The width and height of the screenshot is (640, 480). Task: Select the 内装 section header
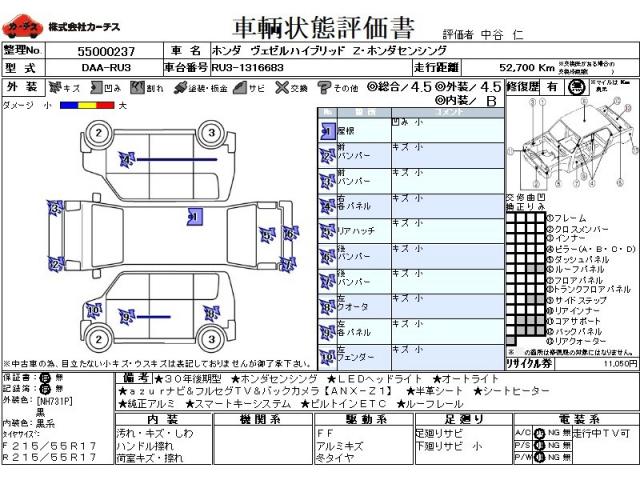pyautogui.click(x=162, y=420)
